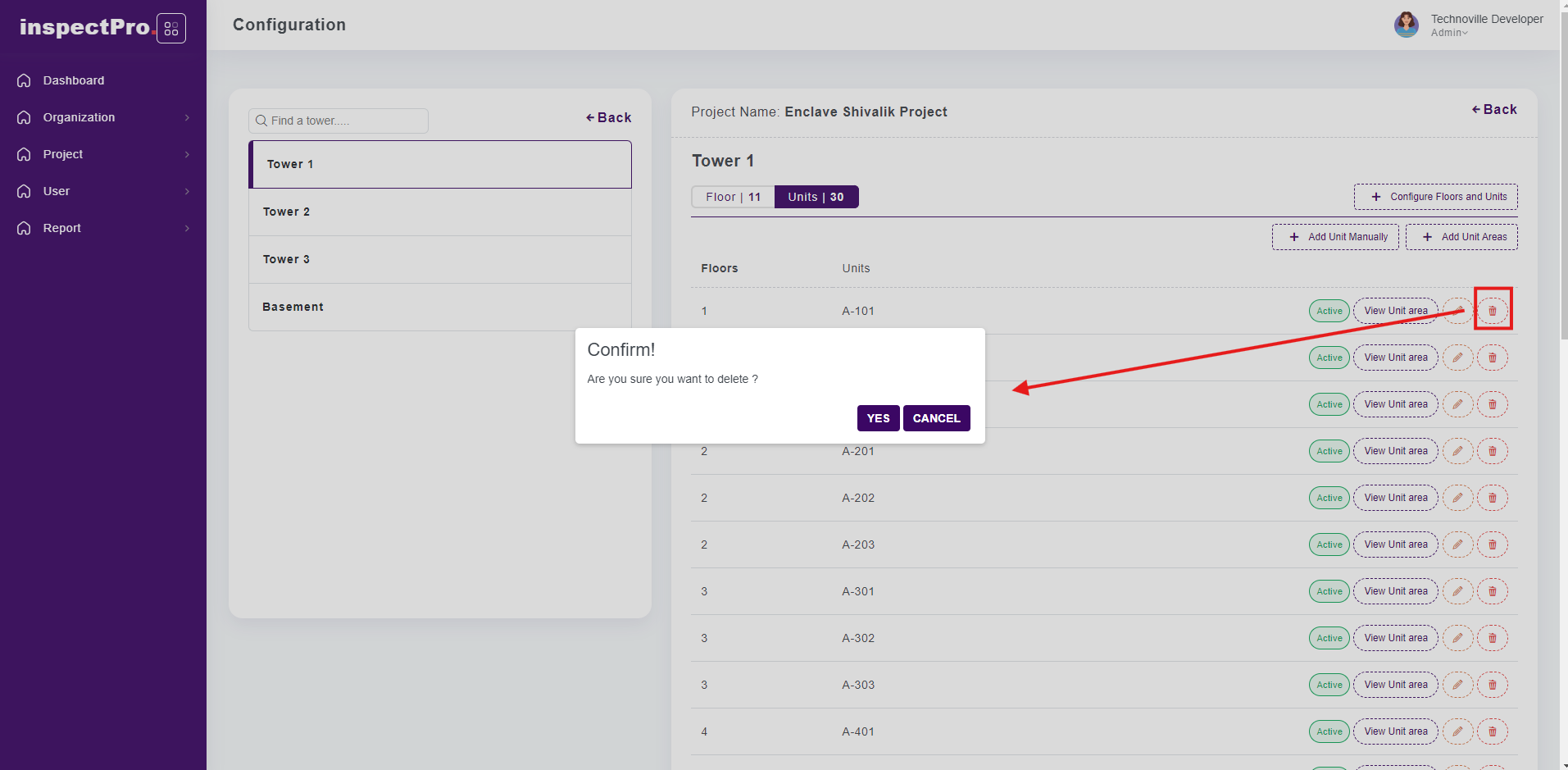Toggle the Active status for unit A-203
The width and height of the screenshot is (1568, 770).
1329,544
